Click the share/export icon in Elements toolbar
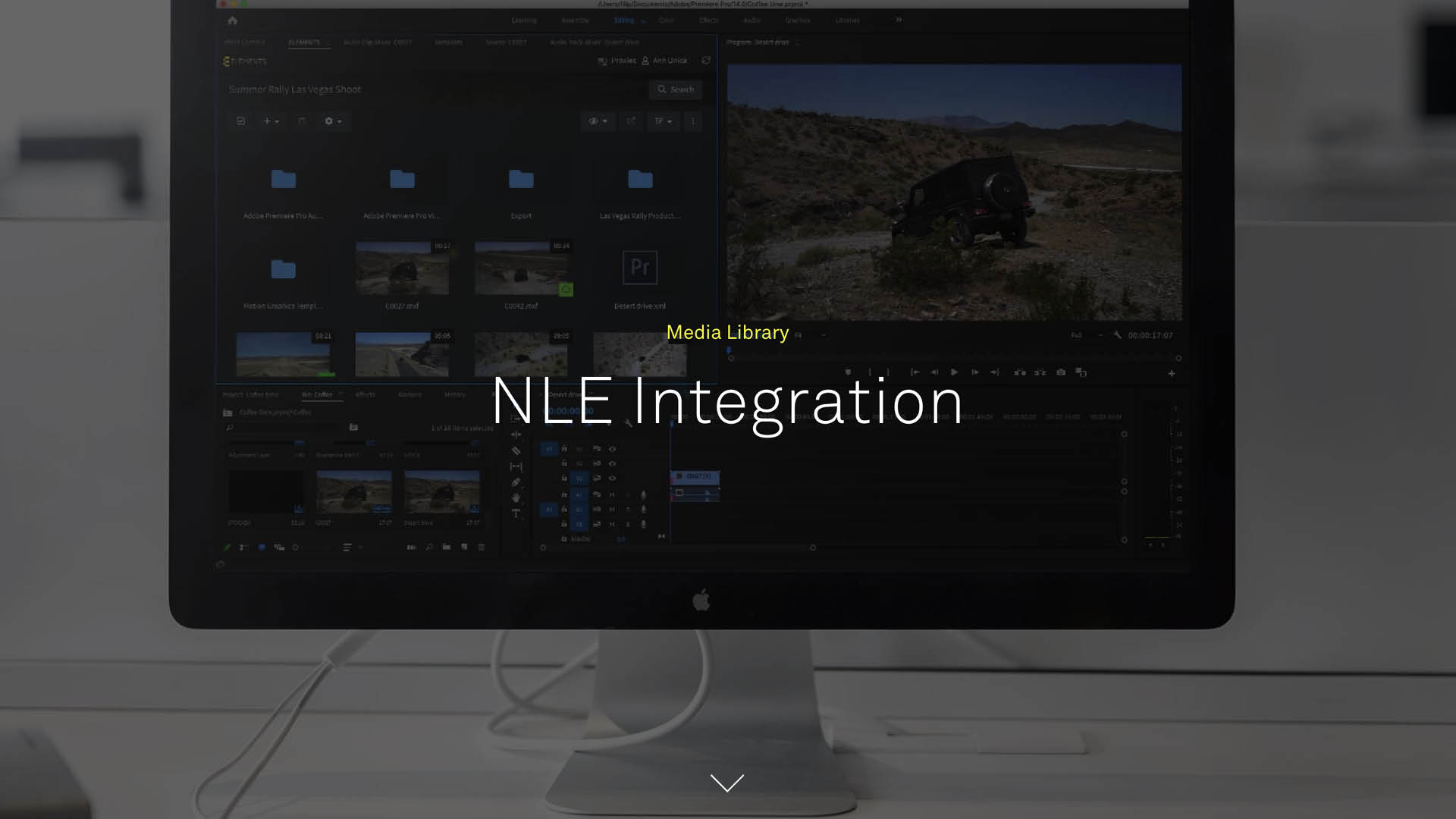Viewport: 1456px width, 819px height. [631, 121]
